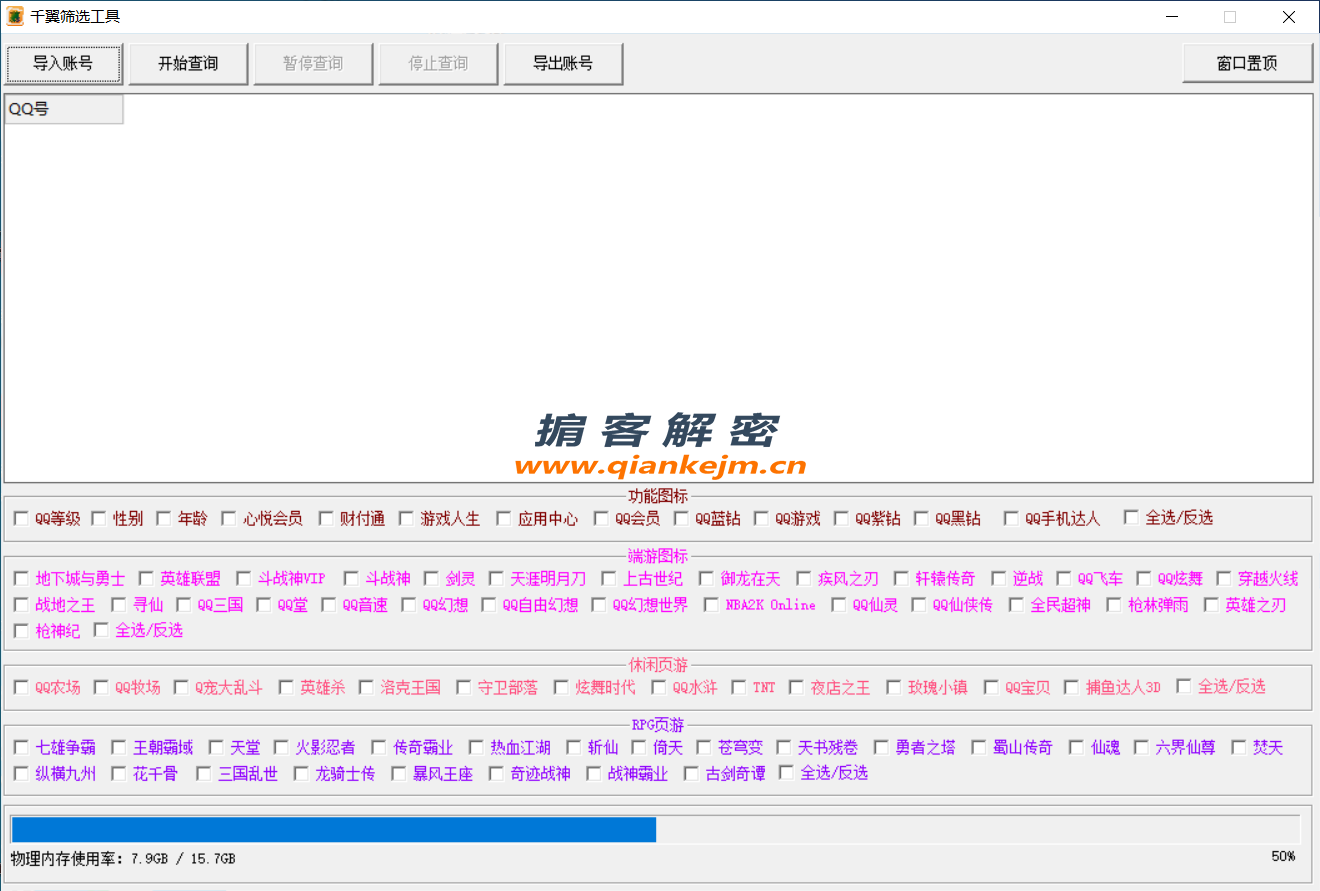Enable the 七雄争霸 checkbox
Image resolution: width=1320 pixels, height=891 pixels.
(21, 747)
